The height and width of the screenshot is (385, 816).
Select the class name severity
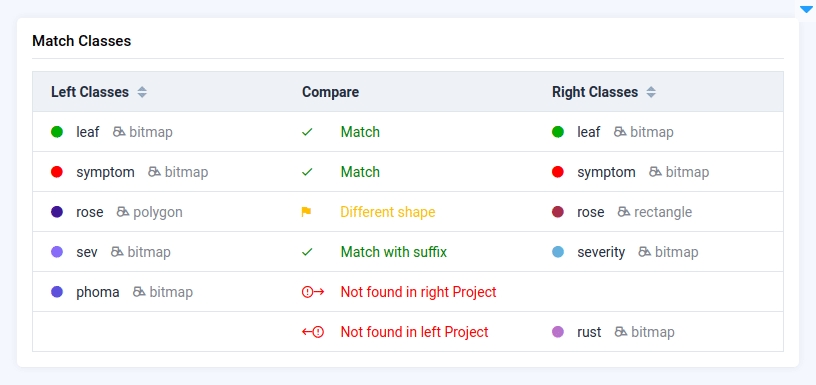click(601, 252)
